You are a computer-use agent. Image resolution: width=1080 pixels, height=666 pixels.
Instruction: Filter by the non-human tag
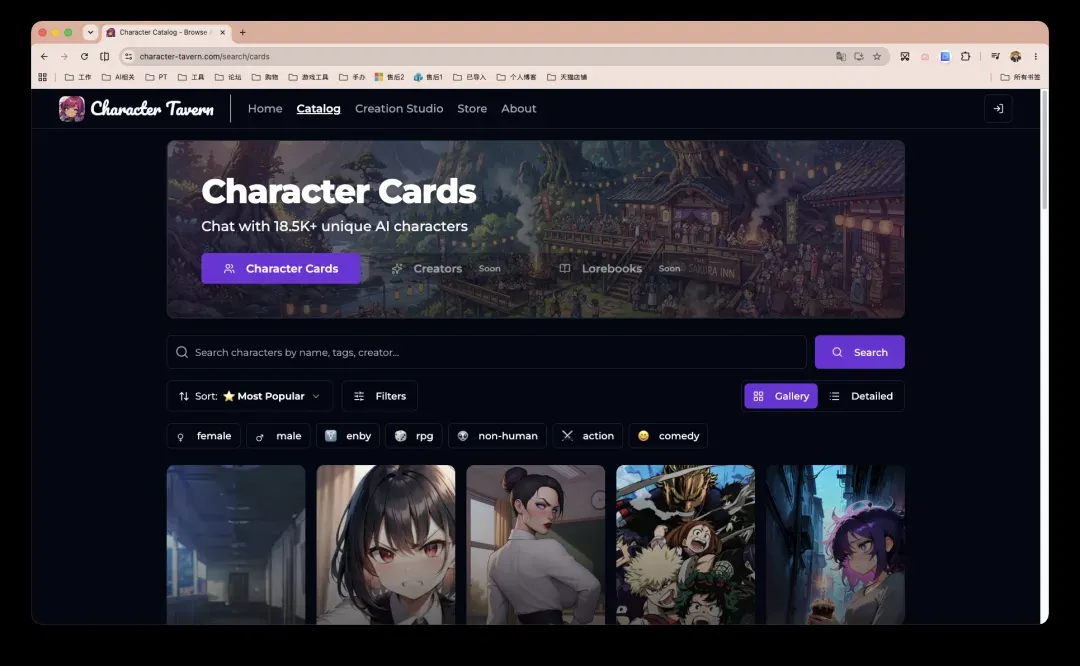[x=497, y=436]
